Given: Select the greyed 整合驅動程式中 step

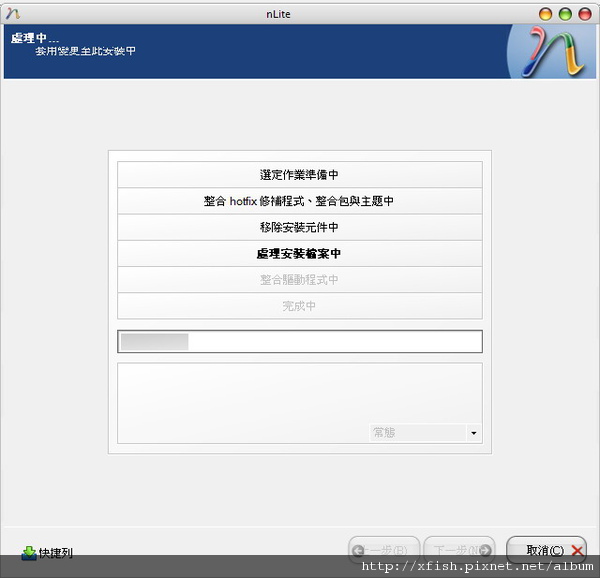Looking at the screenshot, I should [300, 280].
